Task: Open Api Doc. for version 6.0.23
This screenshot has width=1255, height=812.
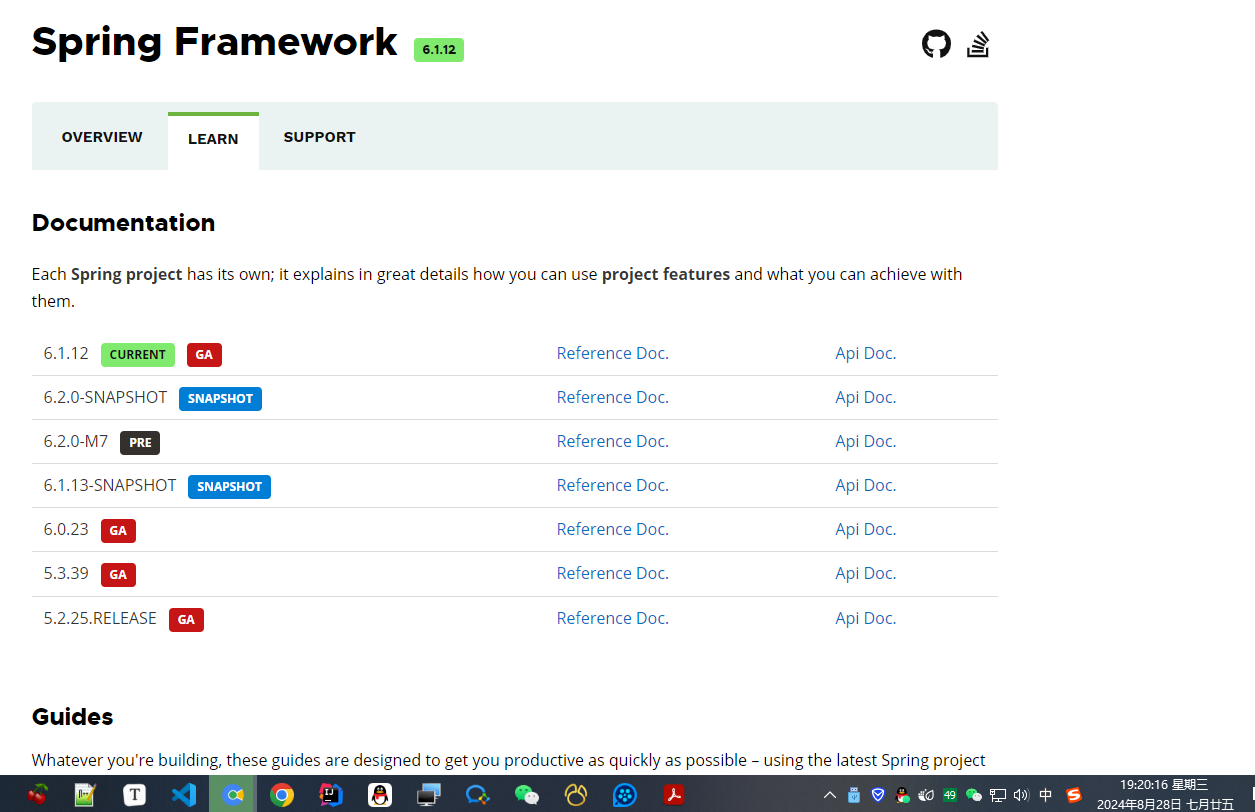Action: point(866,529)
